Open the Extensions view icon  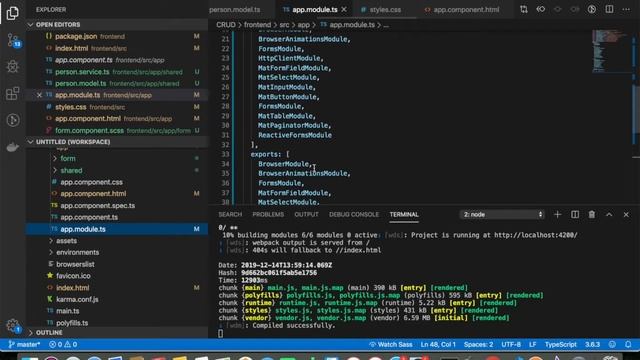click(13, 93)
